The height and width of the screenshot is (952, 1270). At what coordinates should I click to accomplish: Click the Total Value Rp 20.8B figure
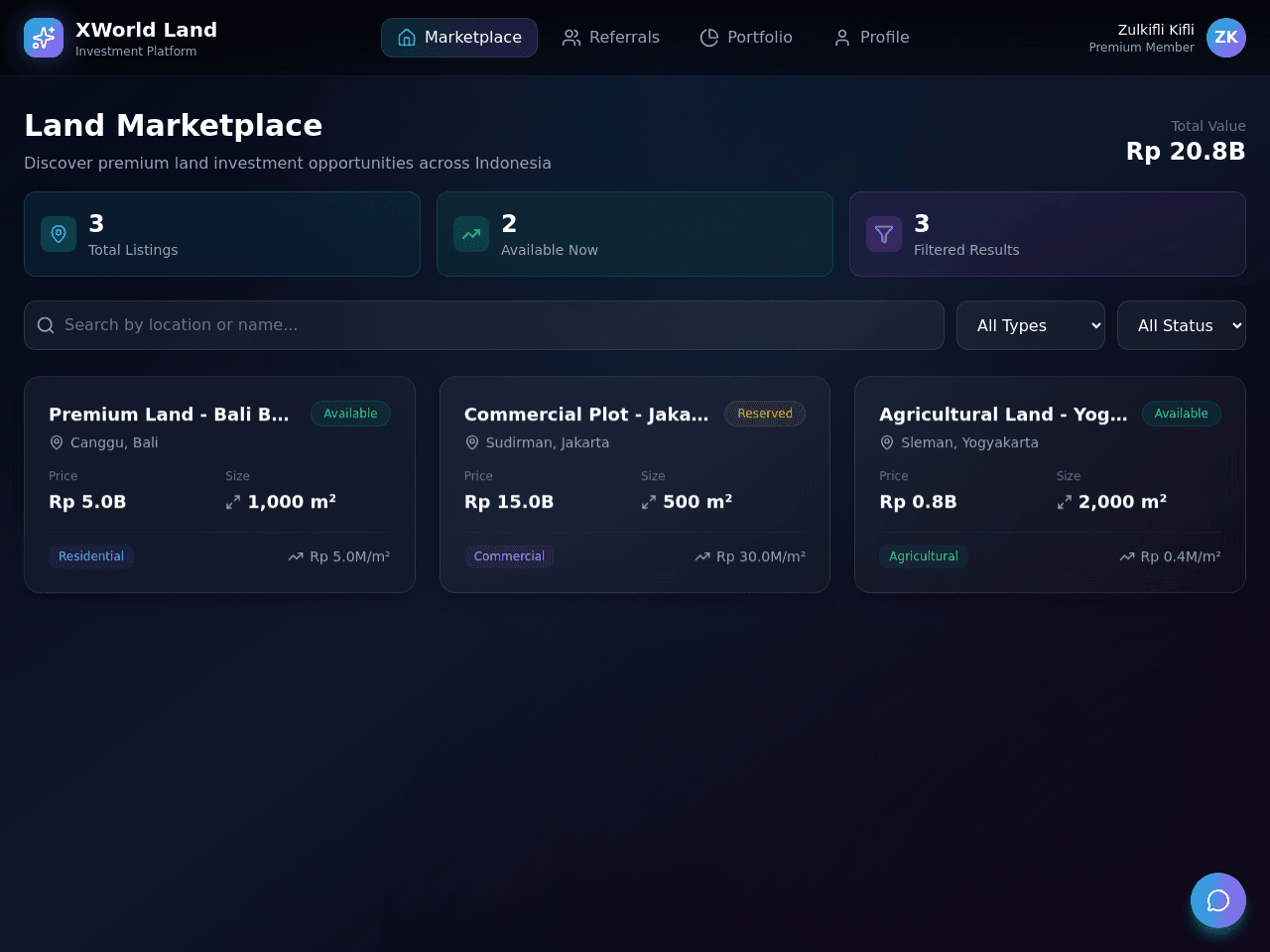point(1186,151)
